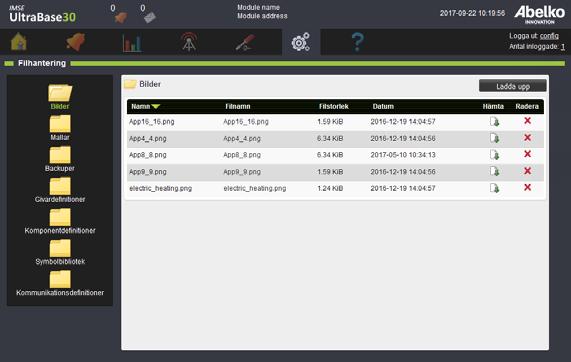Delete App9_9.png with red X
The width and height of the screenshot is (571, 362).
click(x=527, y=171)
